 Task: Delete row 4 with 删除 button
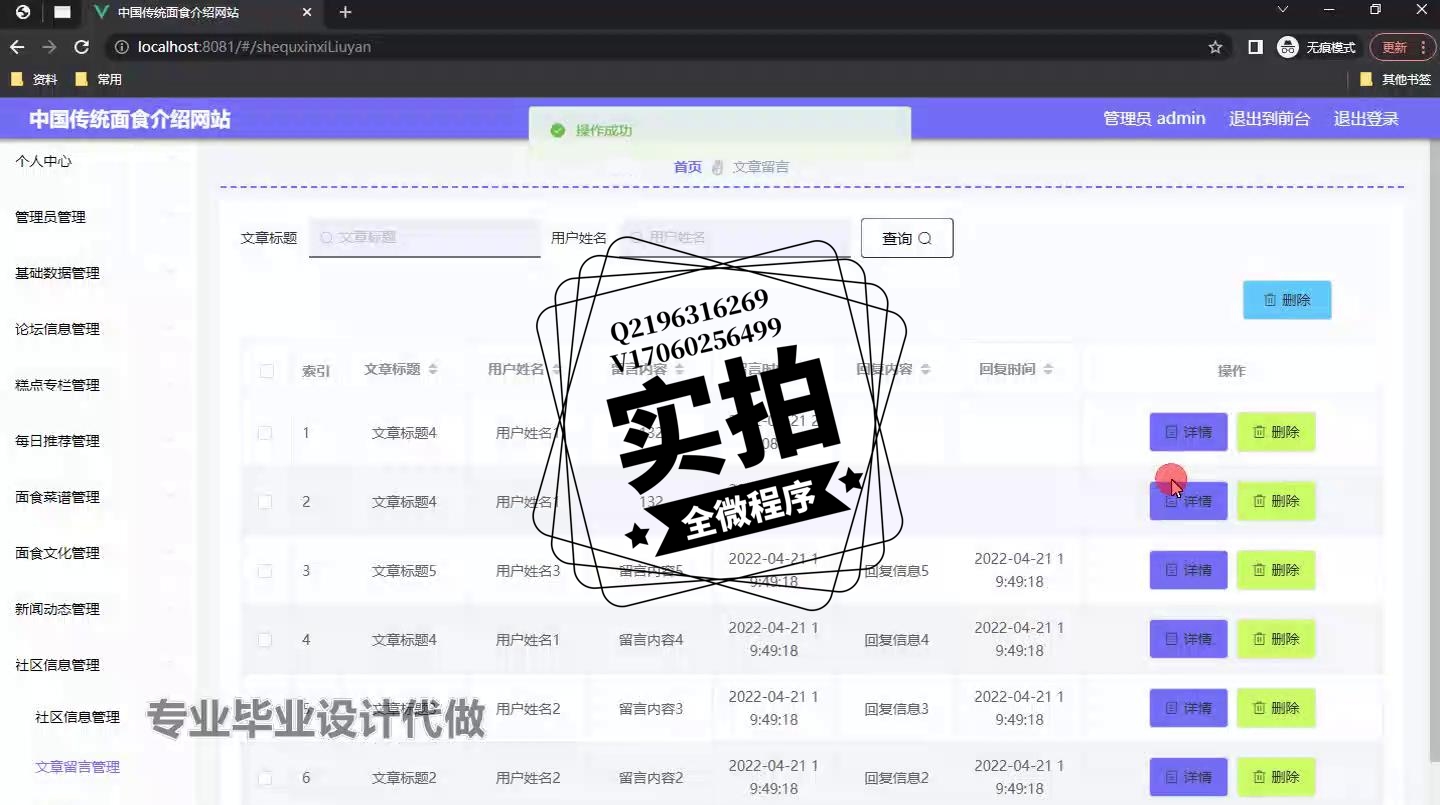(1276, 639)
